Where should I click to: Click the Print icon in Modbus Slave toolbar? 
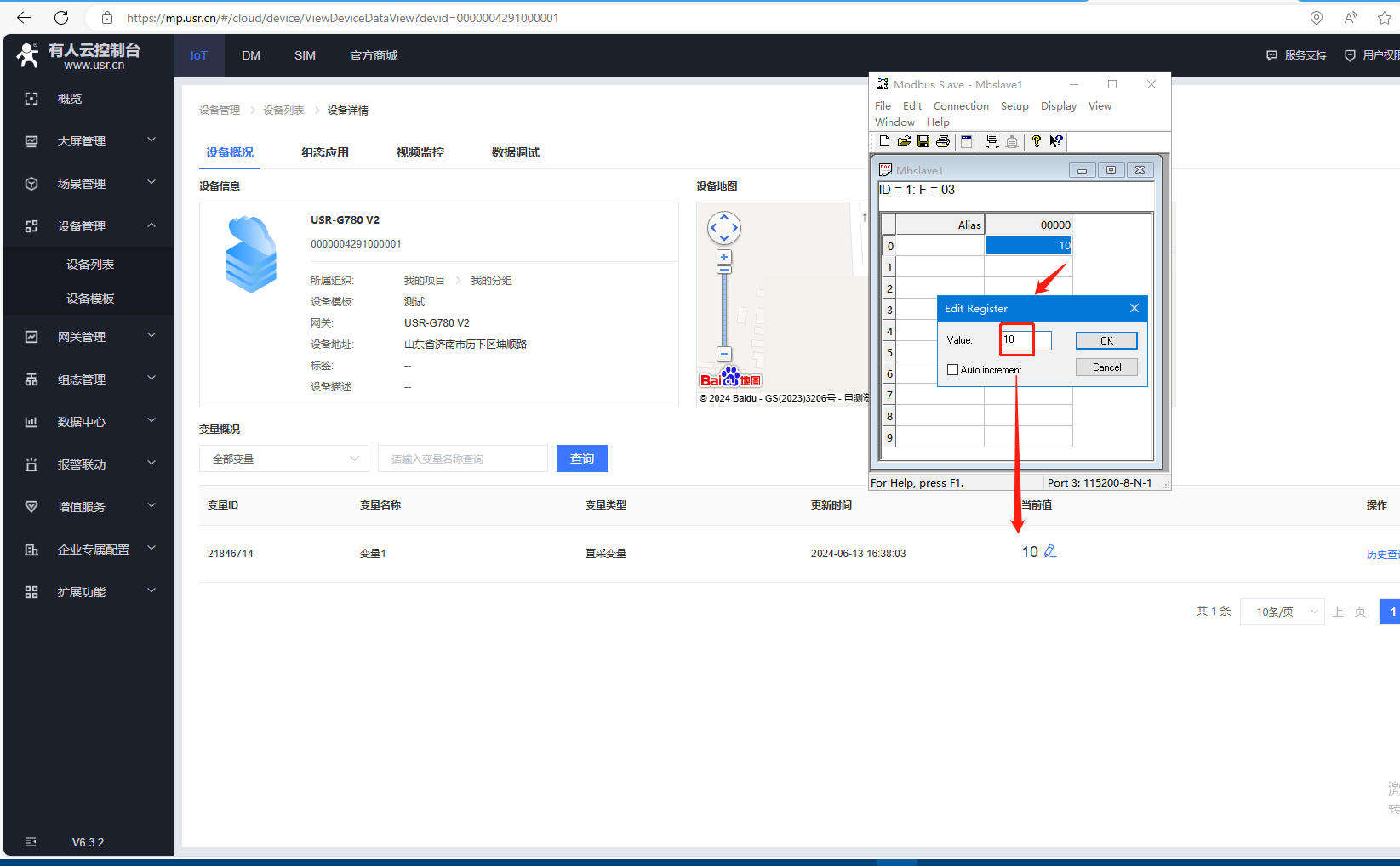coord(943,141)
